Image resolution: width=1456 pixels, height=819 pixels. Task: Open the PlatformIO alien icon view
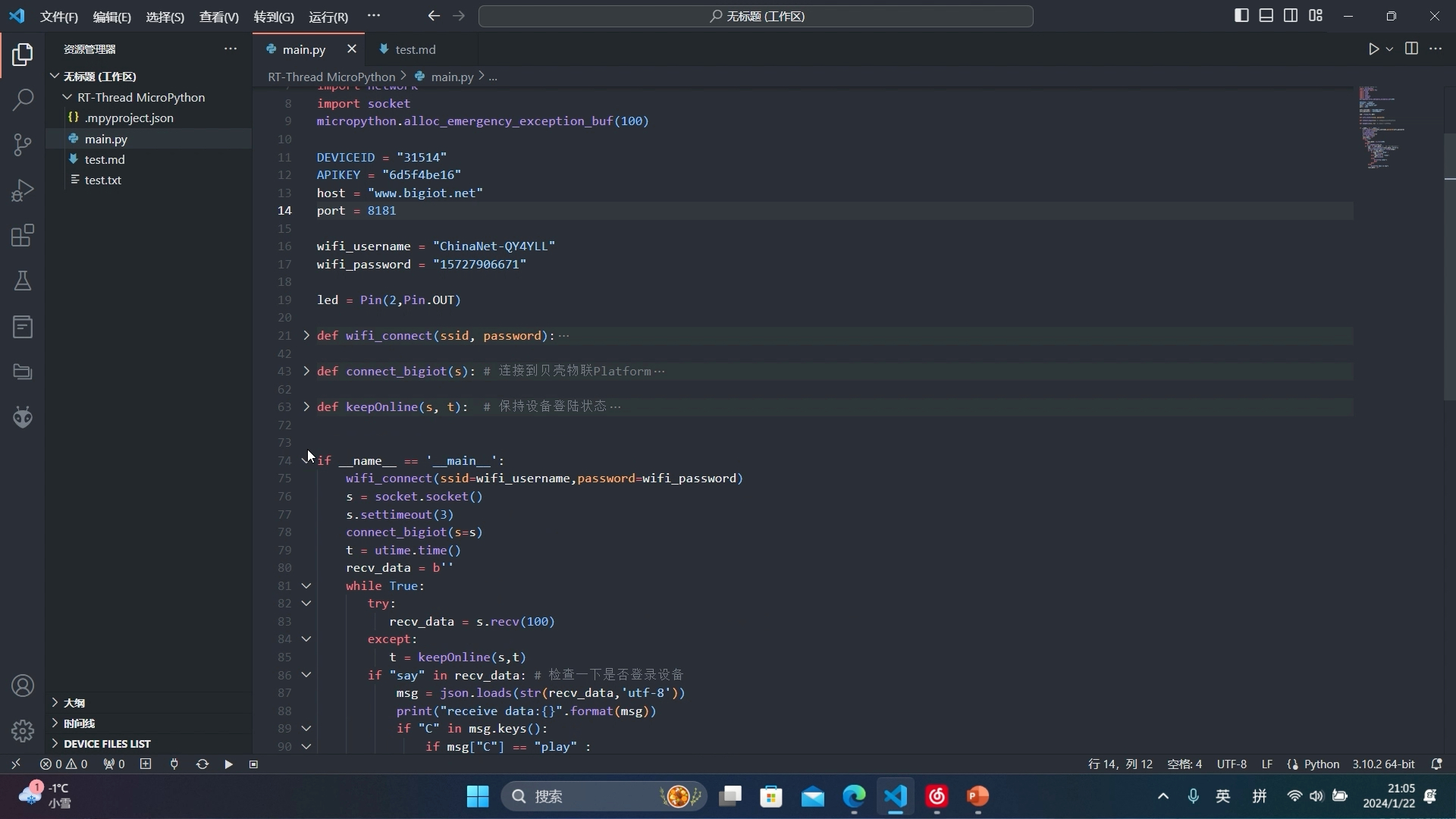pos(23,417)
